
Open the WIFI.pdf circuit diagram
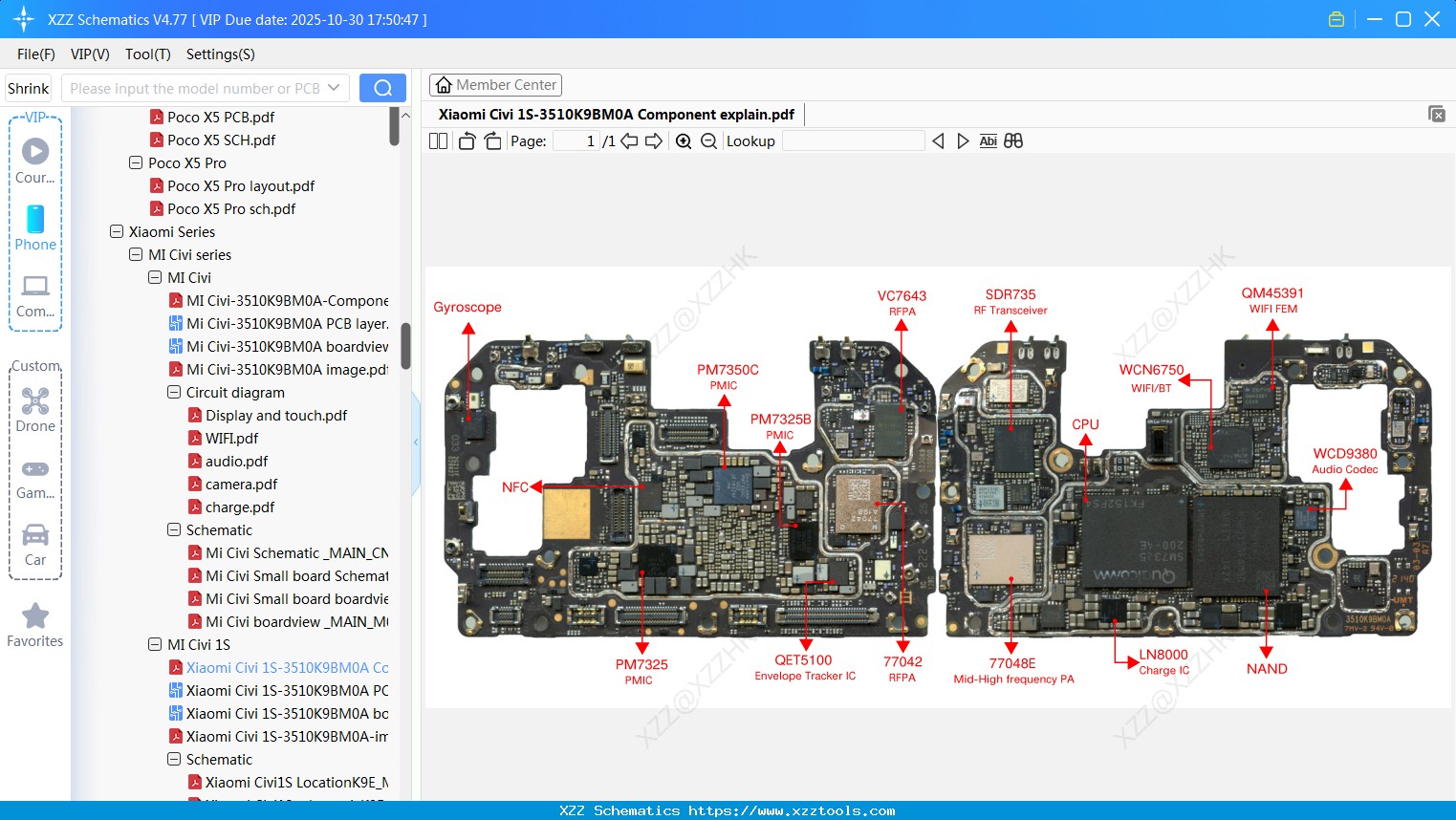[228, 438]
